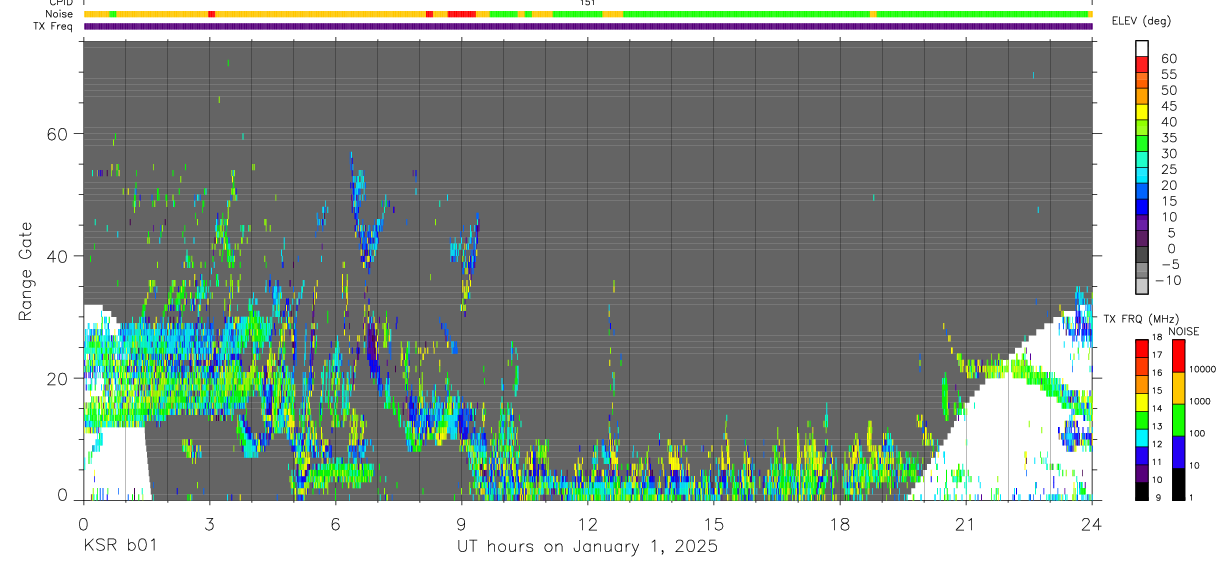This screenshot has width=1228, height=567.
Task: Select the 12 hour tick label on the x-axis
Action: click(x=588, y=523)
